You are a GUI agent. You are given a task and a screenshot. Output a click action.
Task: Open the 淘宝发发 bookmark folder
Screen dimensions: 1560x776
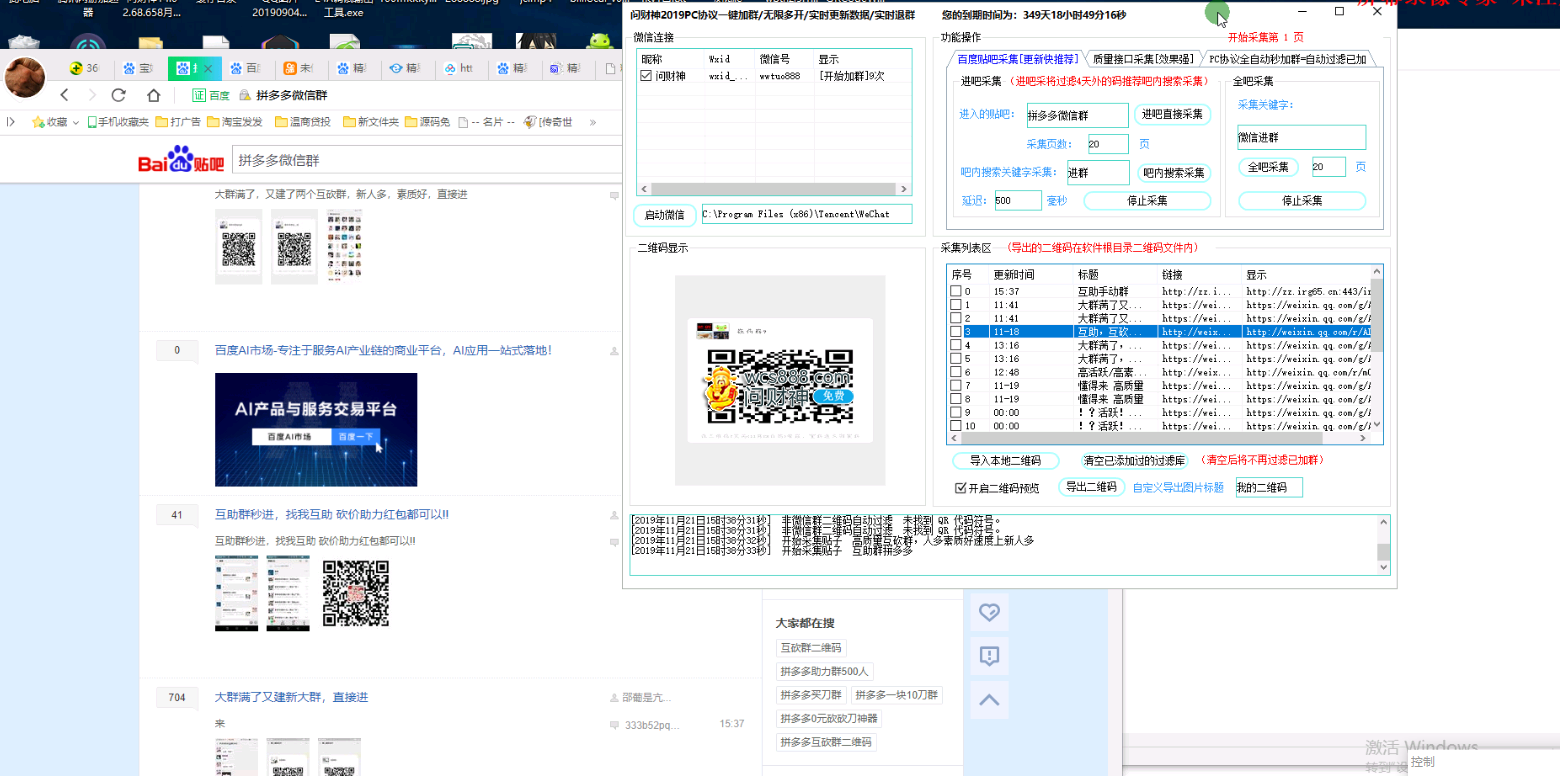coord(234,122)
